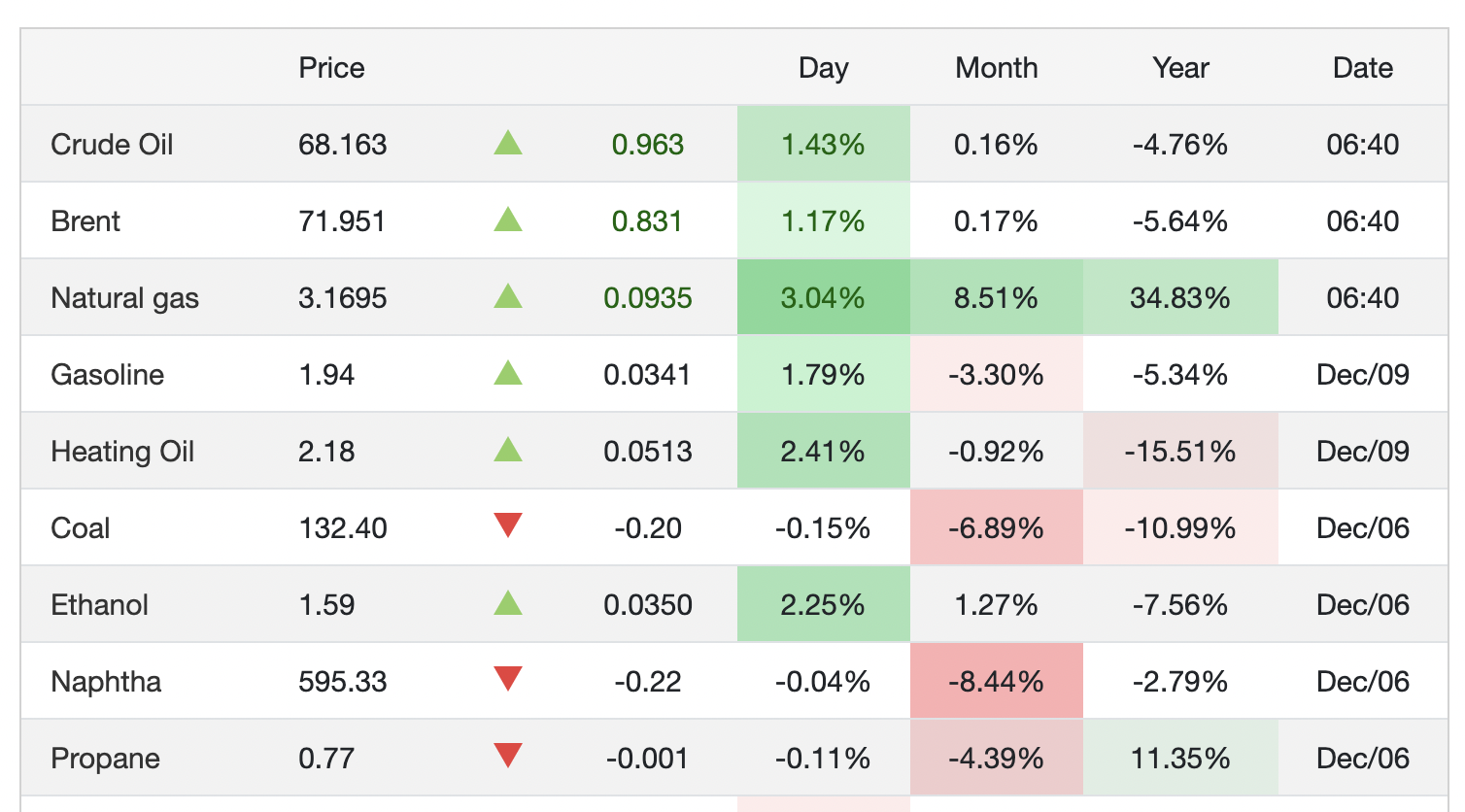Screen dimensions: 1465x812
Task: Click the -8.44% month change cell
Action: pyautogui.click(x=996, y=681)
